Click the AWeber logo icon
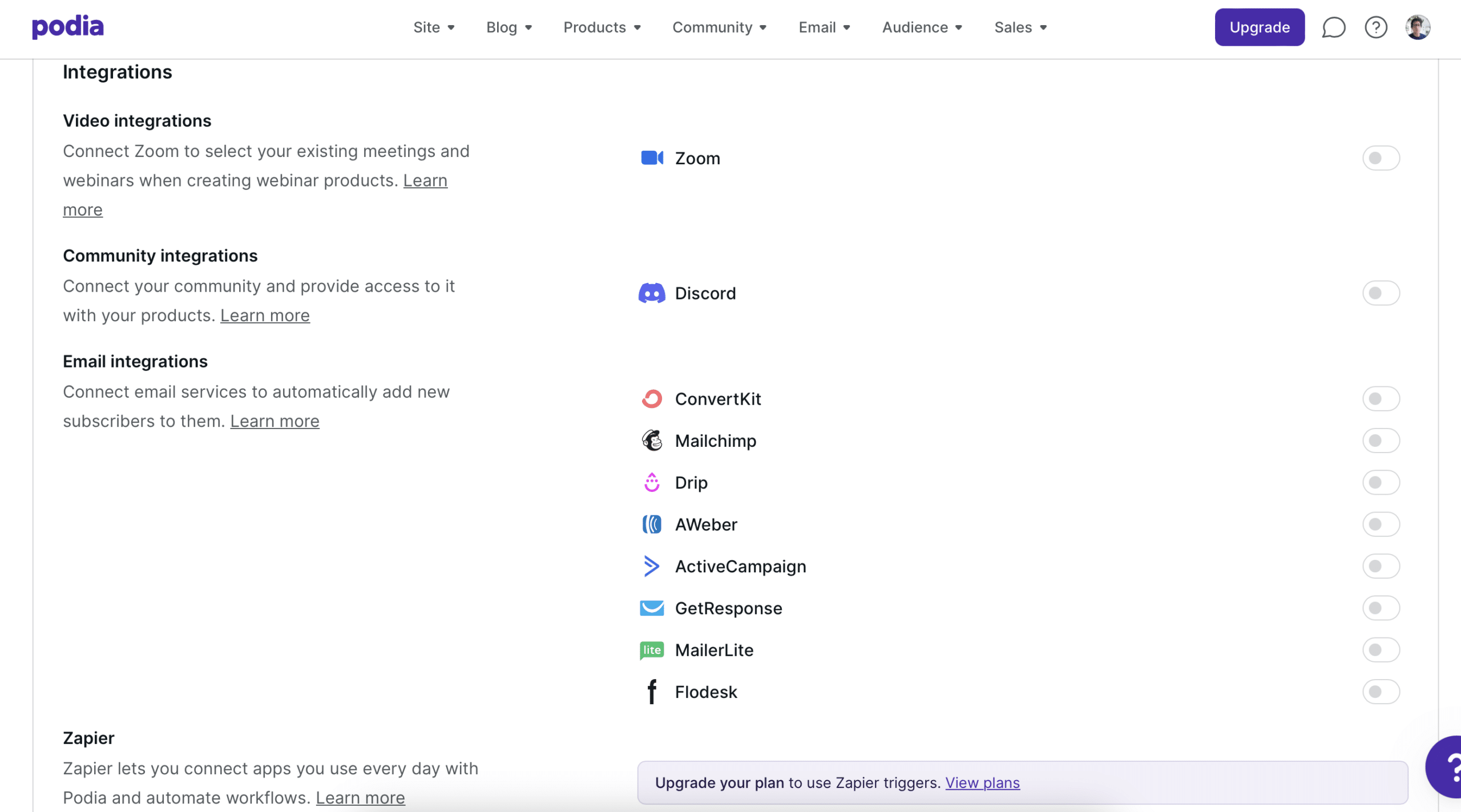 click(x=652, y=524)
